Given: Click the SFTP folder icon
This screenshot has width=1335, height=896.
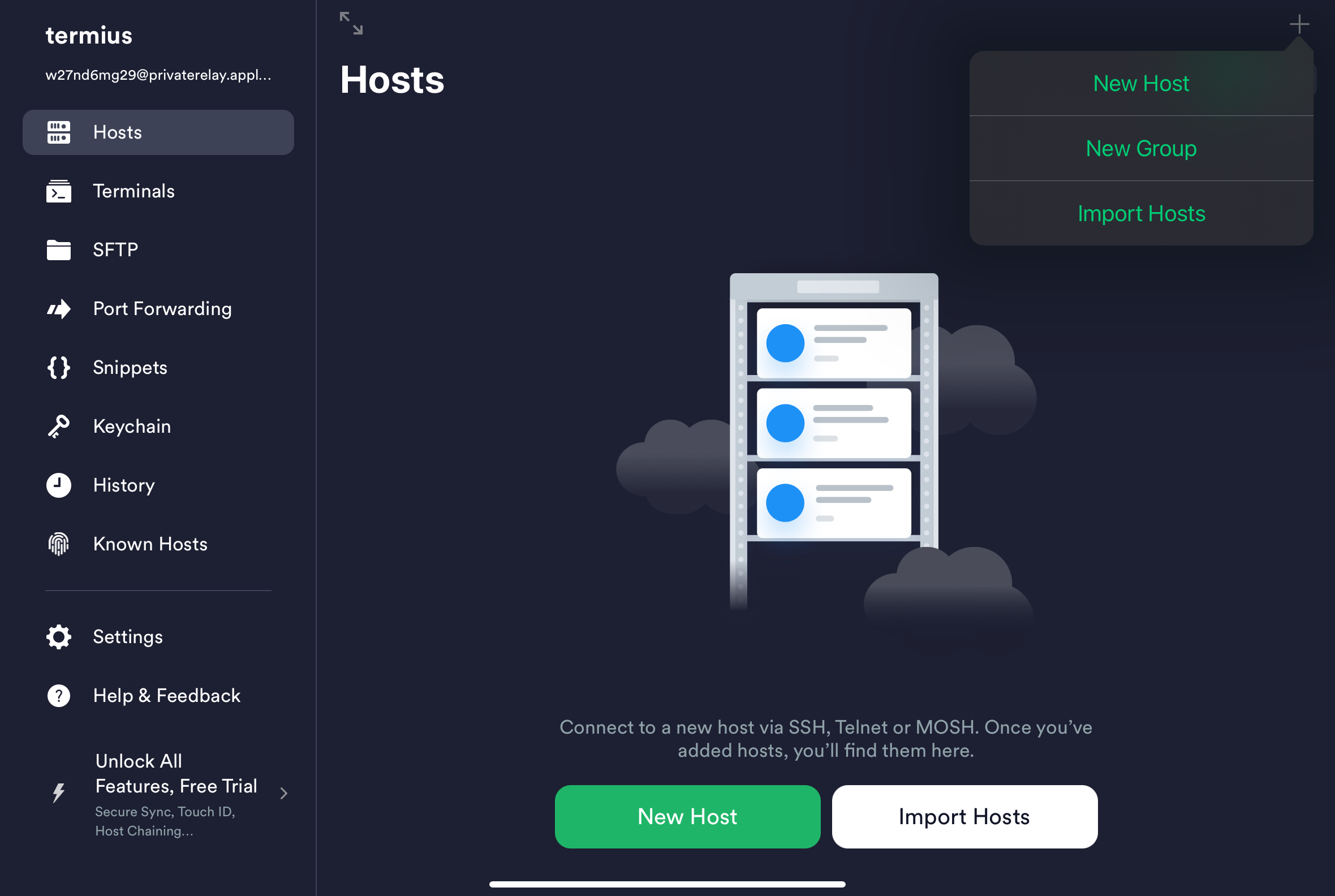Looking at the screenshot, I should (58, 249).
